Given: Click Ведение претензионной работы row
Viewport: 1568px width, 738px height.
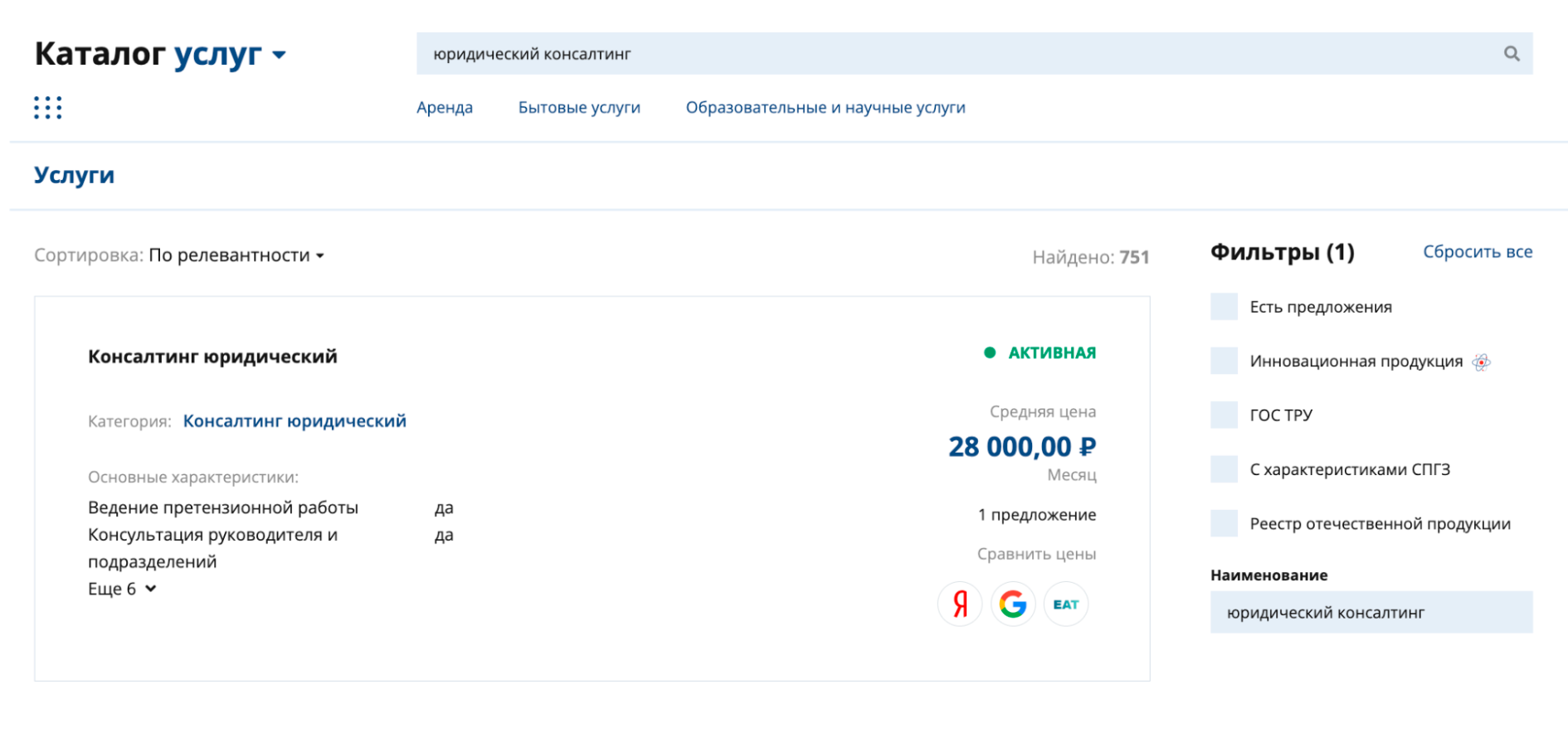Looking at the screenshot, I should tap(270, 507).
